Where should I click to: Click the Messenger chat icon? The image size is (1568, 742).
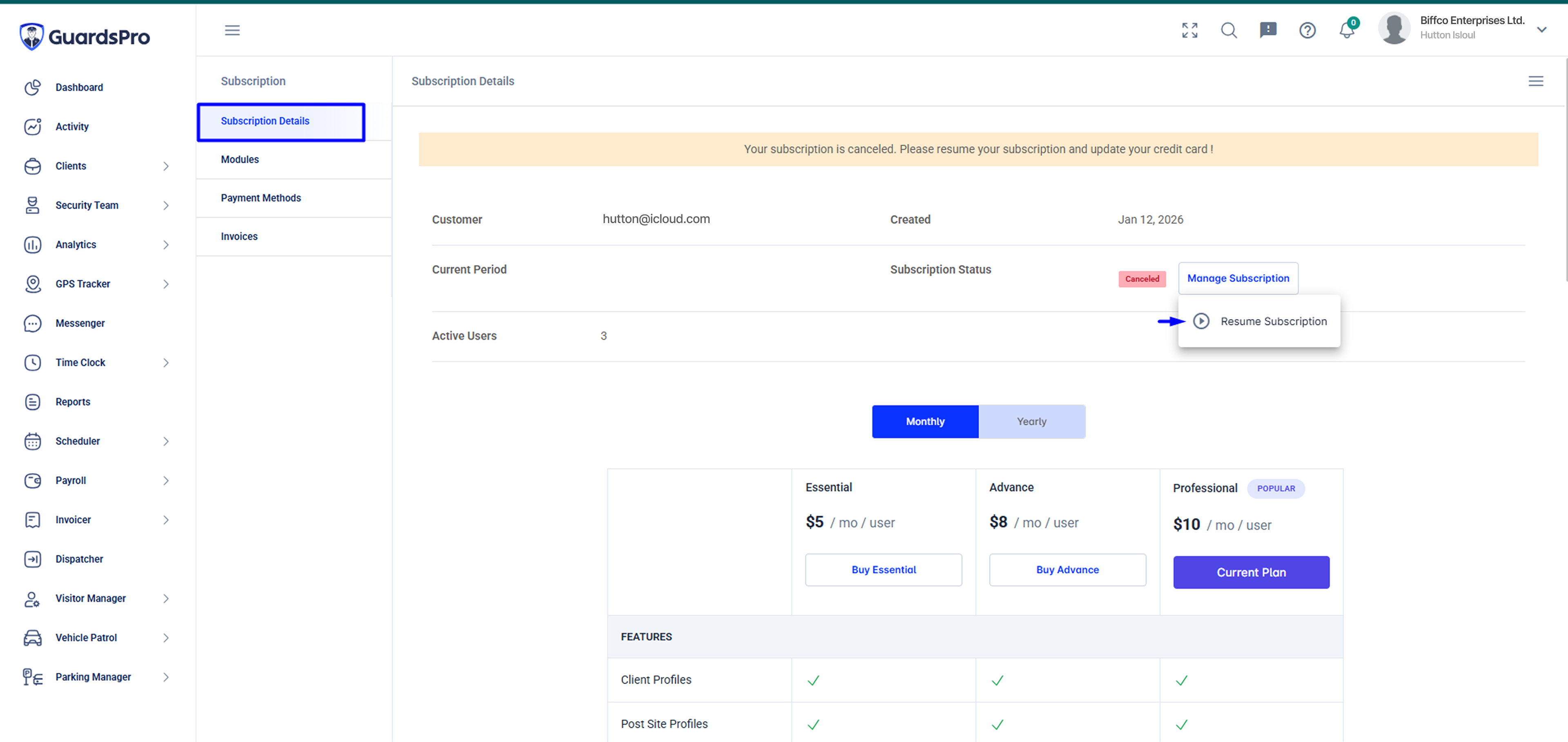(32, 323)
